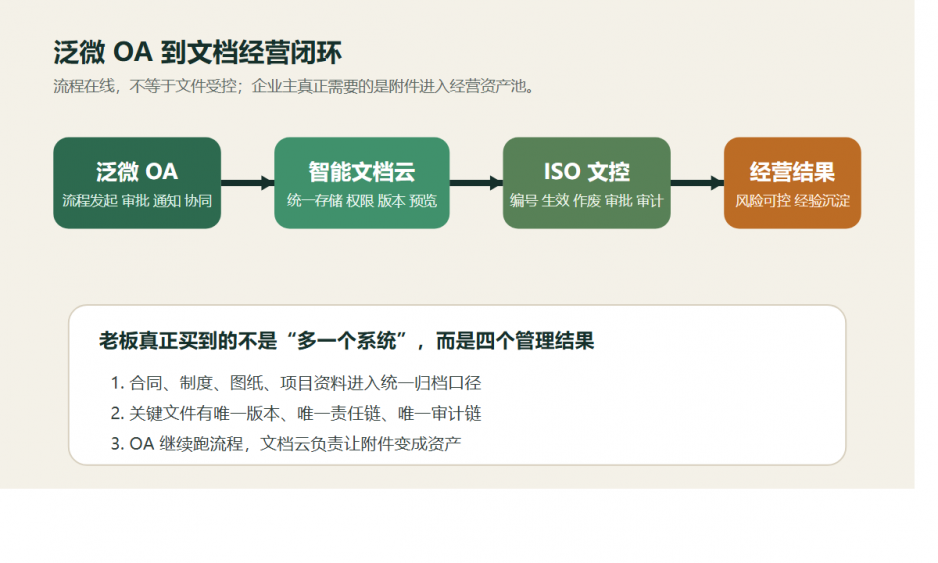The image size is (938, 563).
Task: Click the 智能文档云 heading
Action: [x=361, y=172]
